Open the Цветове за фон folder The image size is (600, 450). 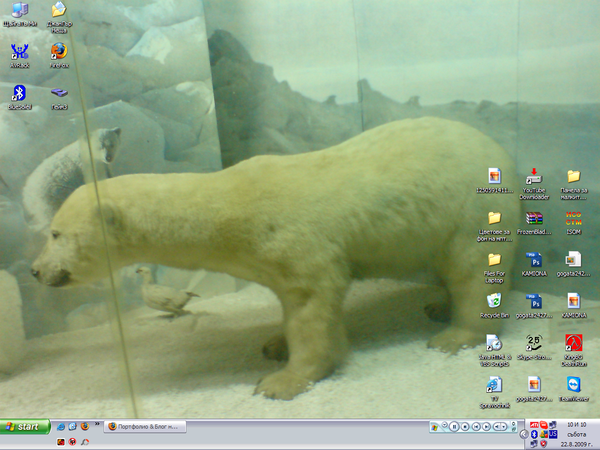(494, 226)
